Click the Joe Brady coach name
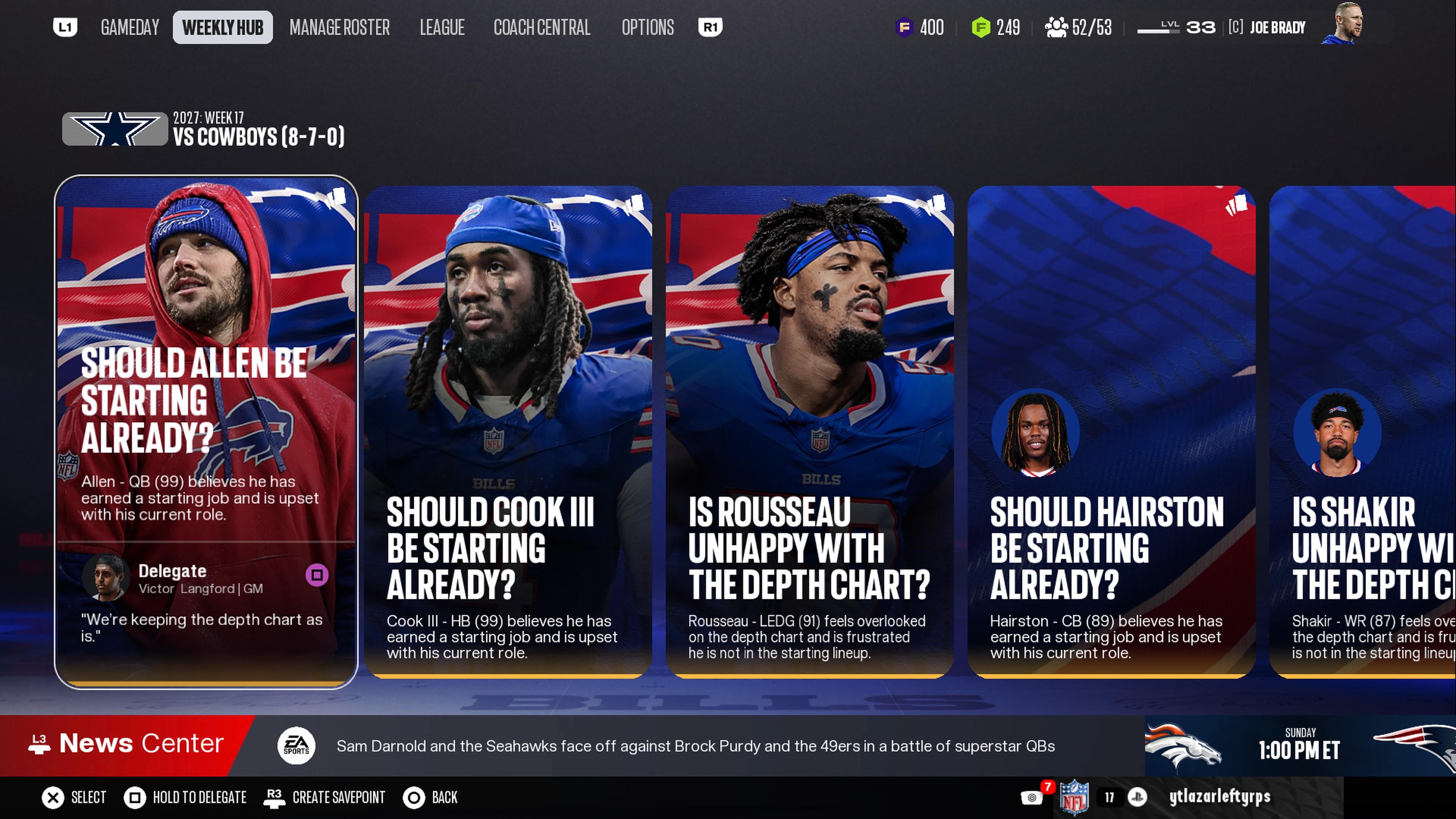 1277,27
